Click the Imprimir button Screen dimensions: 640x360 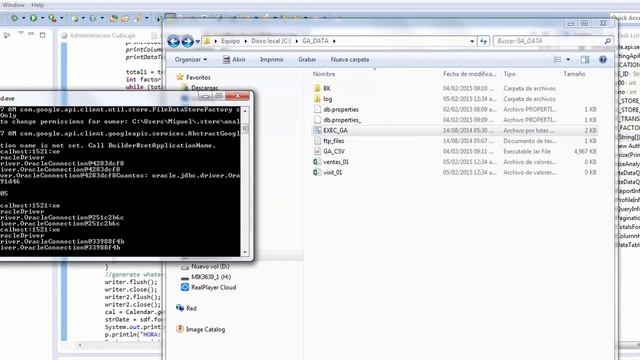[271, 60]
